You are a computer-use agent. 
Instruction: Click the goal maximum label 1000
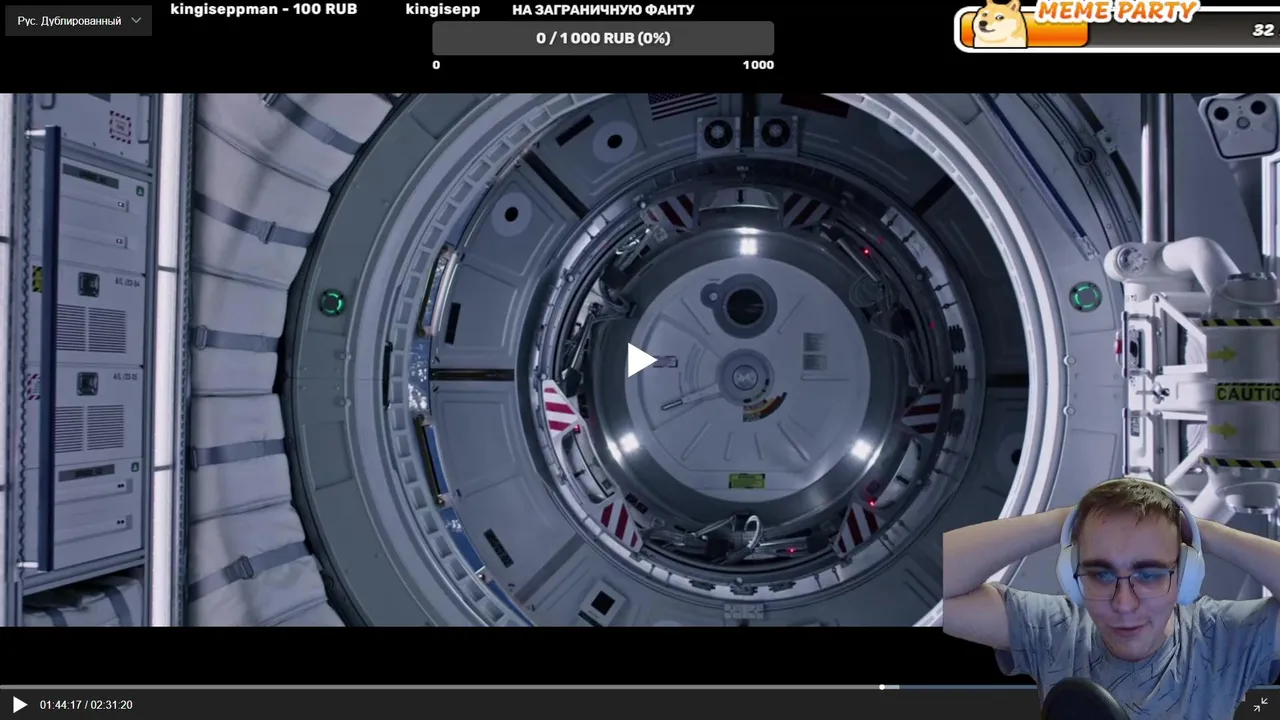coord(758,64)
